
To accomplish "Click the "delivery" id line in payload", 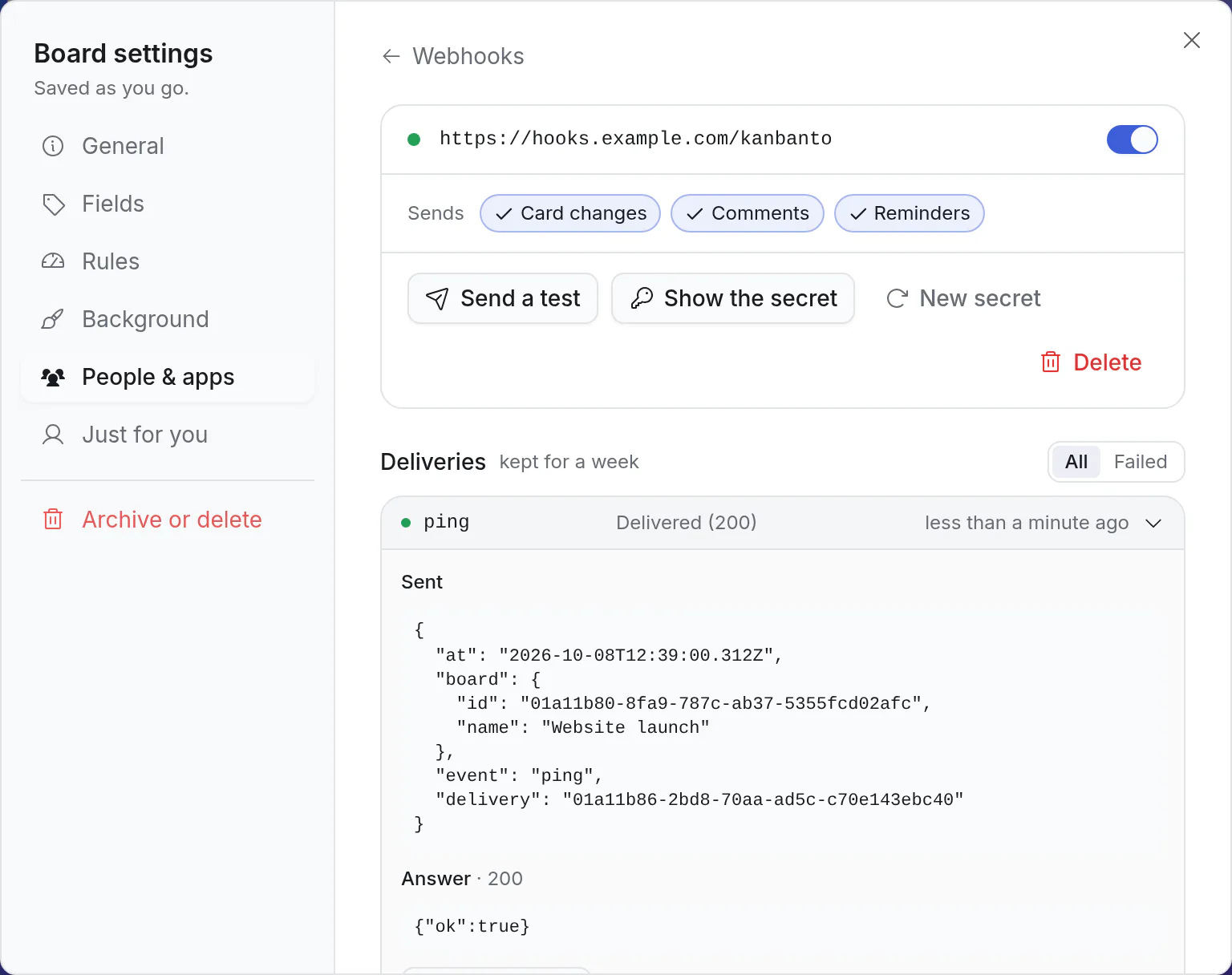I will [x=699, y=799].
